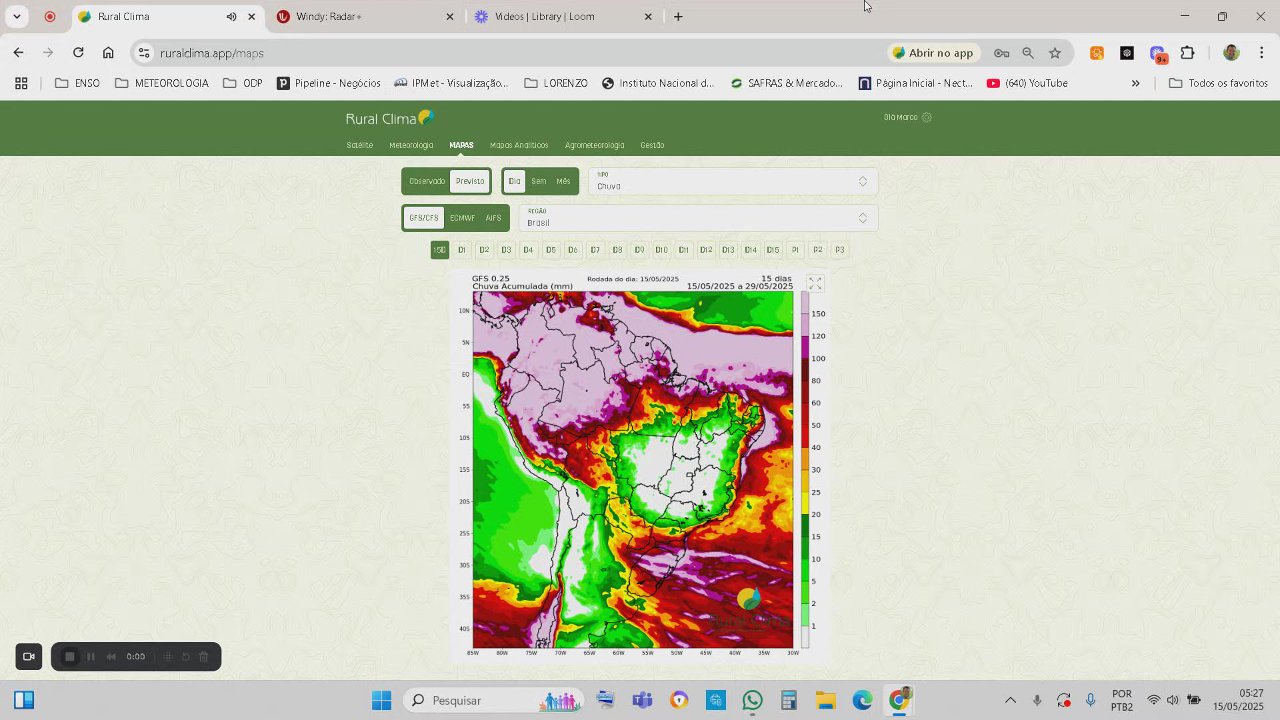Open the Windows Start menu
This screenshot has width=1280, height=720.
tap(381, 700)
